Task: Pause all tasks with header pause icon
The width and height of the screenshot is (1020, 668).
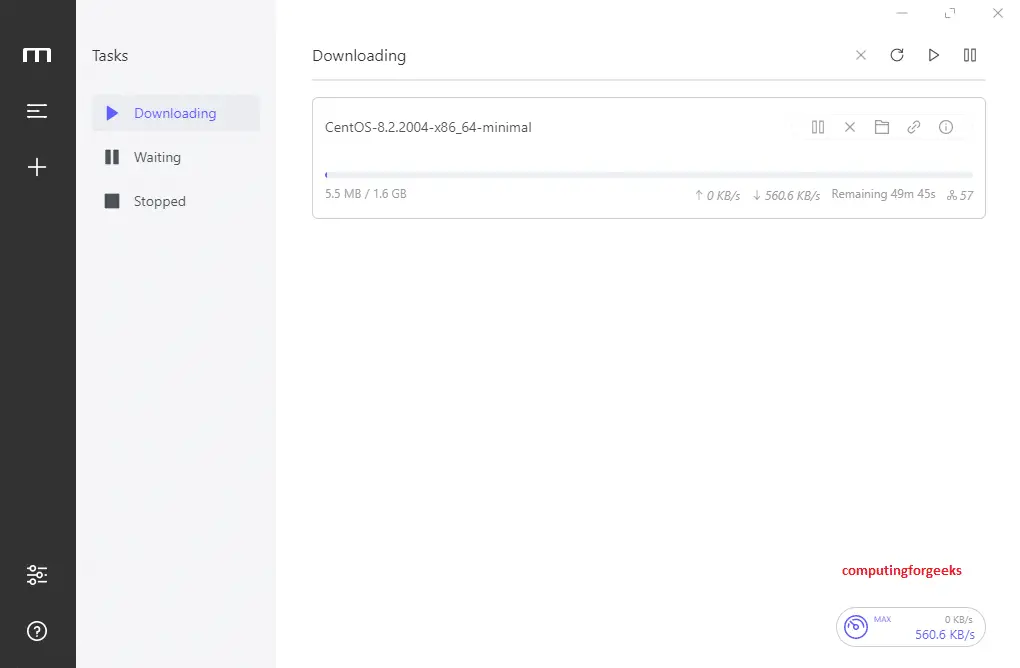Action: [x=970, y=55]
